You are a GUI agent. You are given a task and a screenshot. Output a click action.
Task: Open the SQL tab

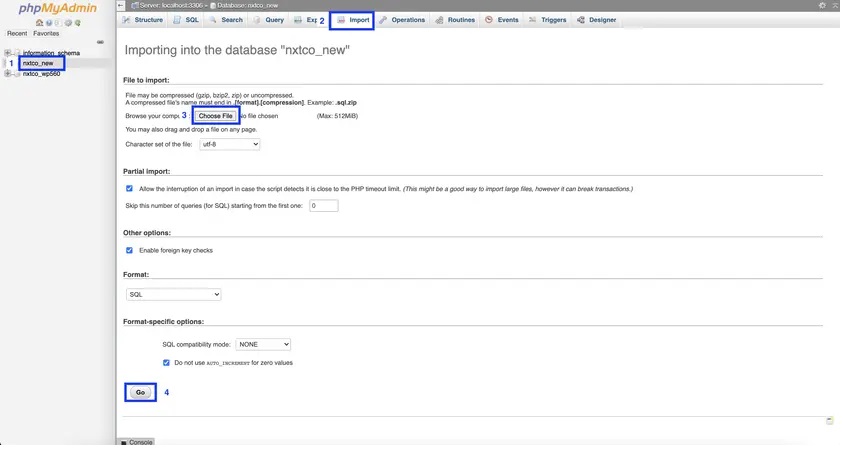[186, 20]
